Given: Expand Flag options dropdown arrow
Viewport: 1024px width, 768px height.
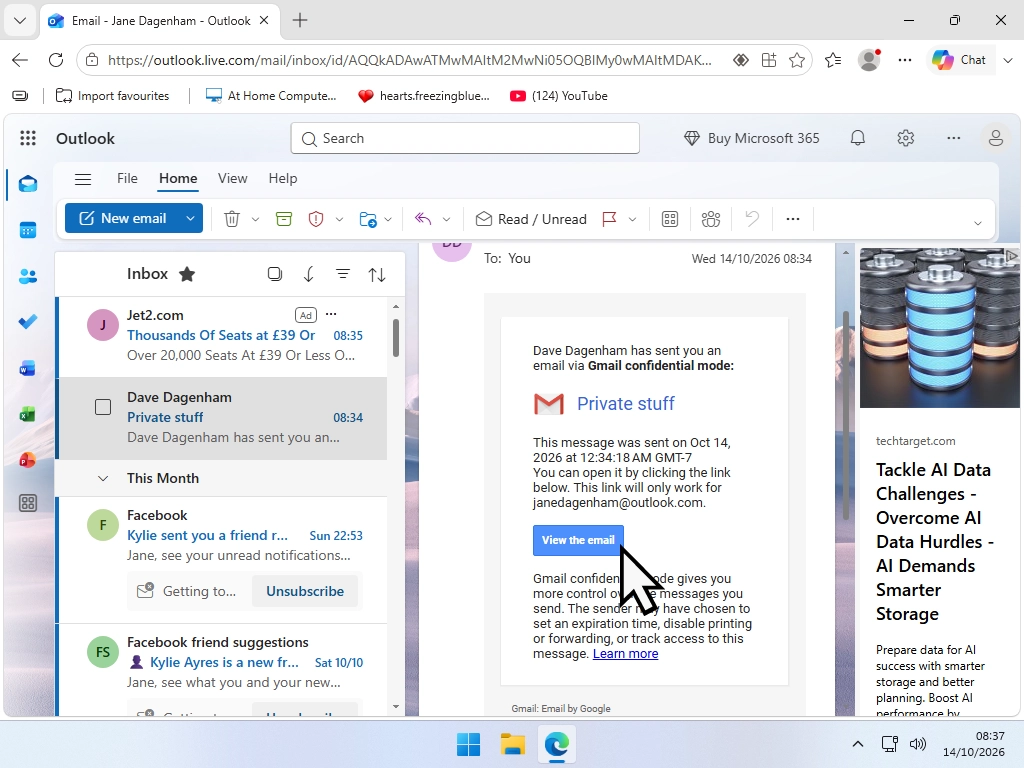Looking at the screenshot, I should tap(632, 219).
